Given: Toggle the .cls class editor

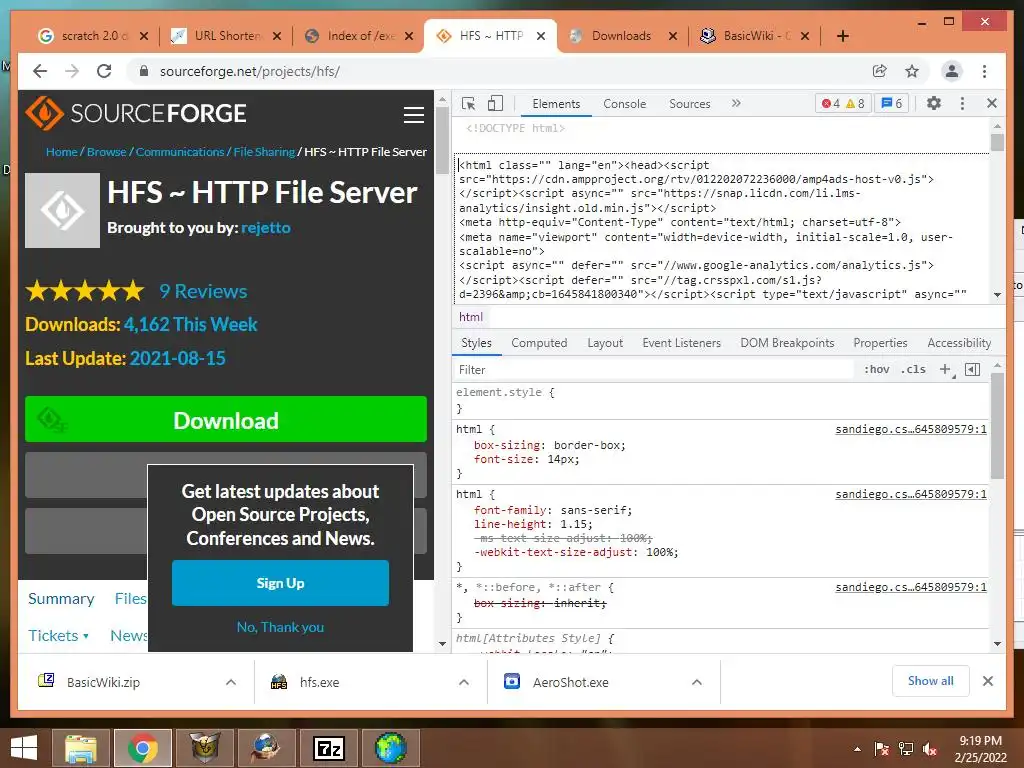Looking at the screenshot, I should (x=913, y=370).
